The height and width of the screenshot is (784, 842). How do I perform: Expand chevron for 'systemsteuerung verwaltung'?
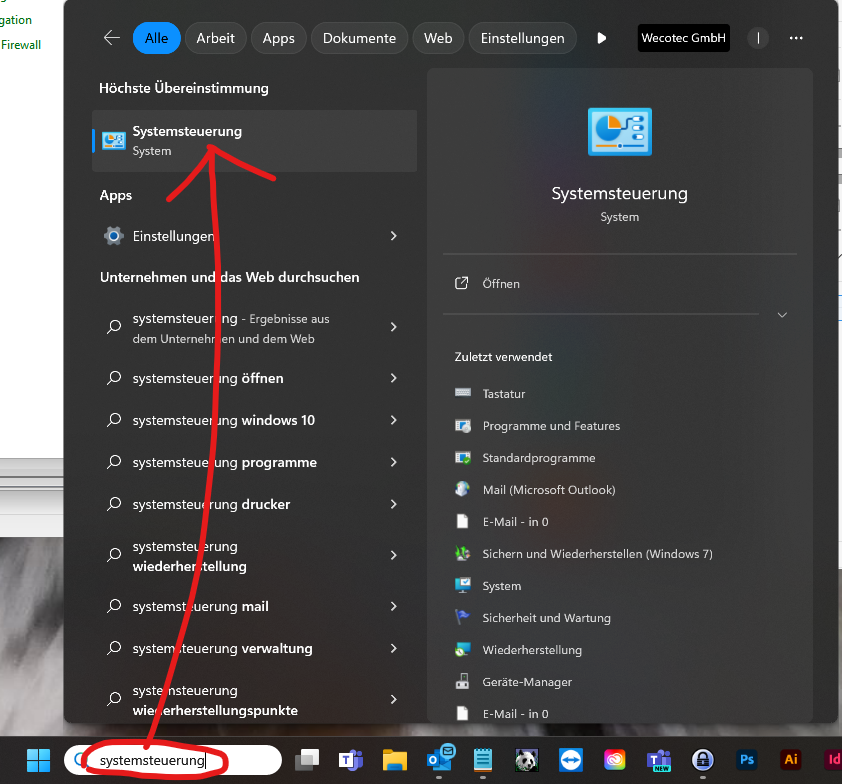click(394, 649)
